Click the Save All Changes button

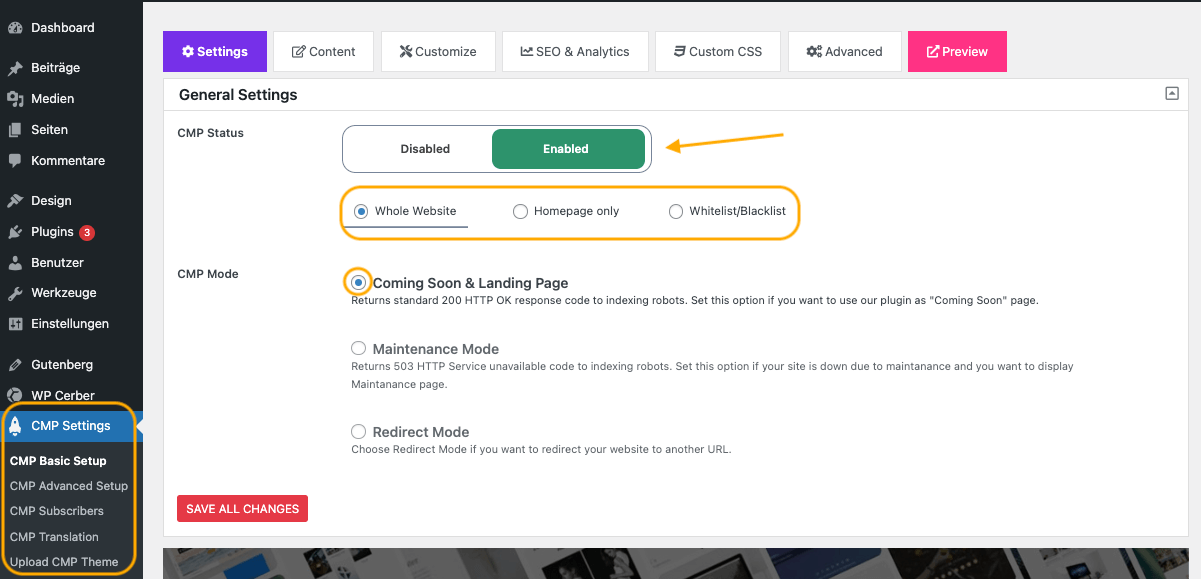[x=242, y=509]
